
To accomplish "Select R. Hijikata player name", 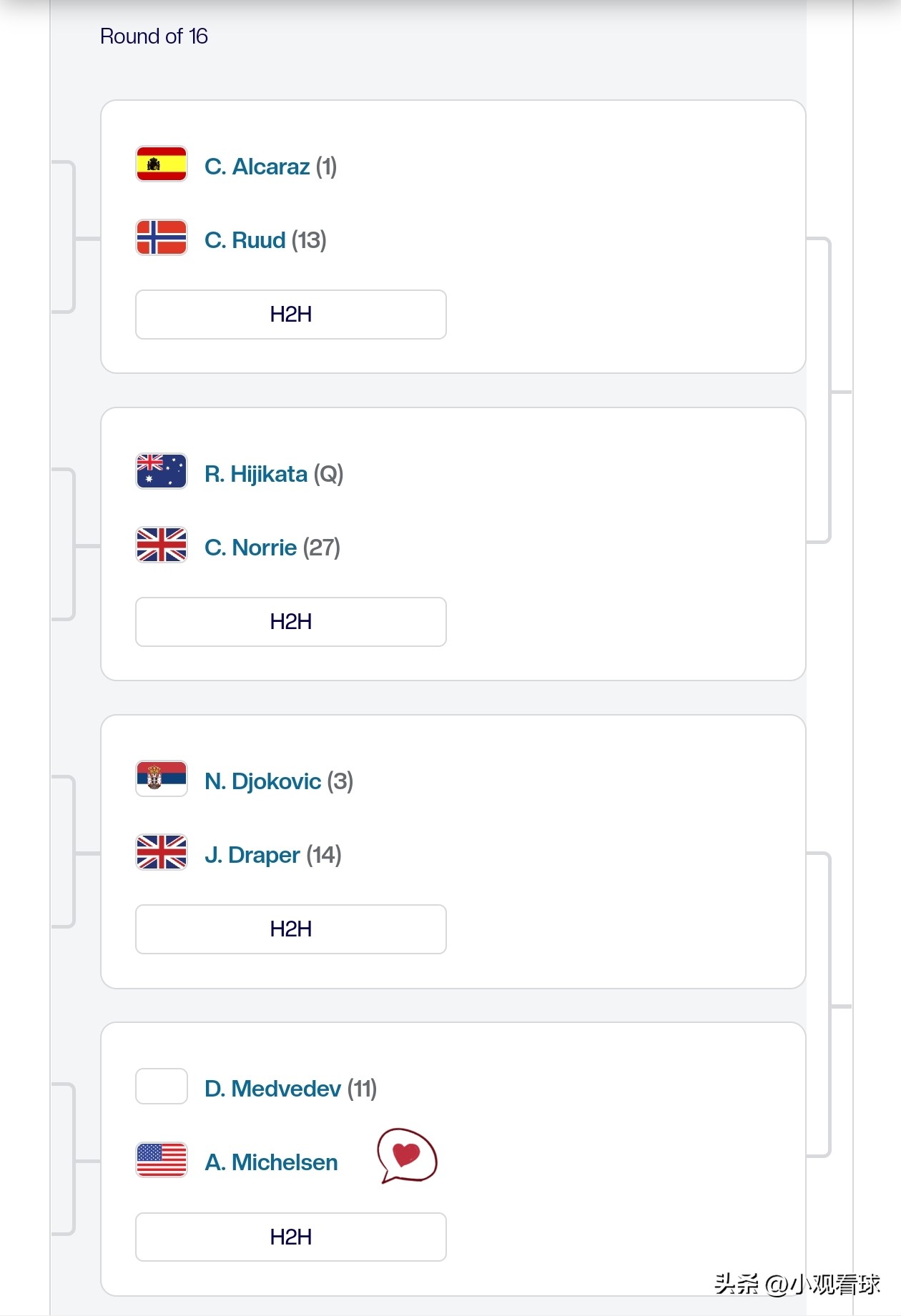I will point(255,474).
